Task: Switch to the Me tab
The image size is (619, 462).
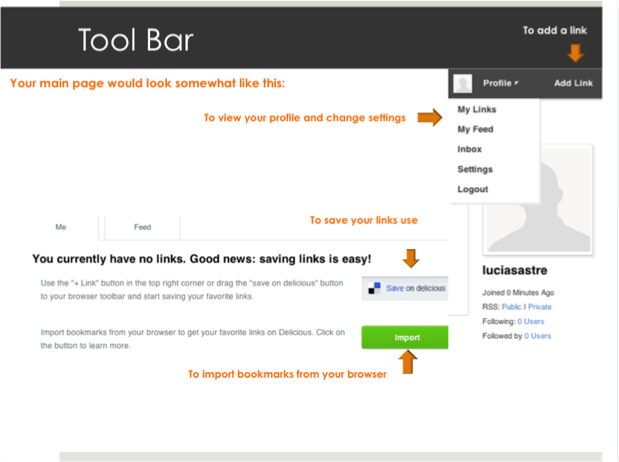Action: pos(60,227)
